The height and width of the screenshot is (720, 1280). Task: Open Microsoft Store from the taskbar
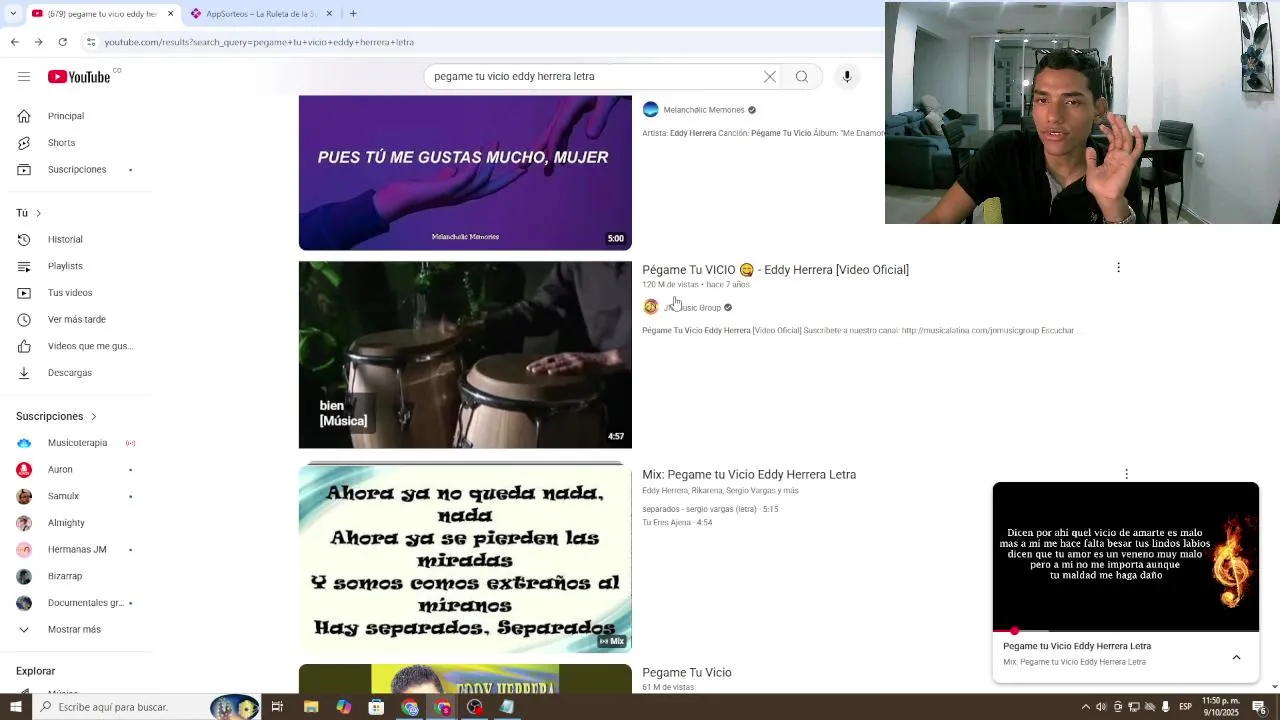click(x=376, y=707)
